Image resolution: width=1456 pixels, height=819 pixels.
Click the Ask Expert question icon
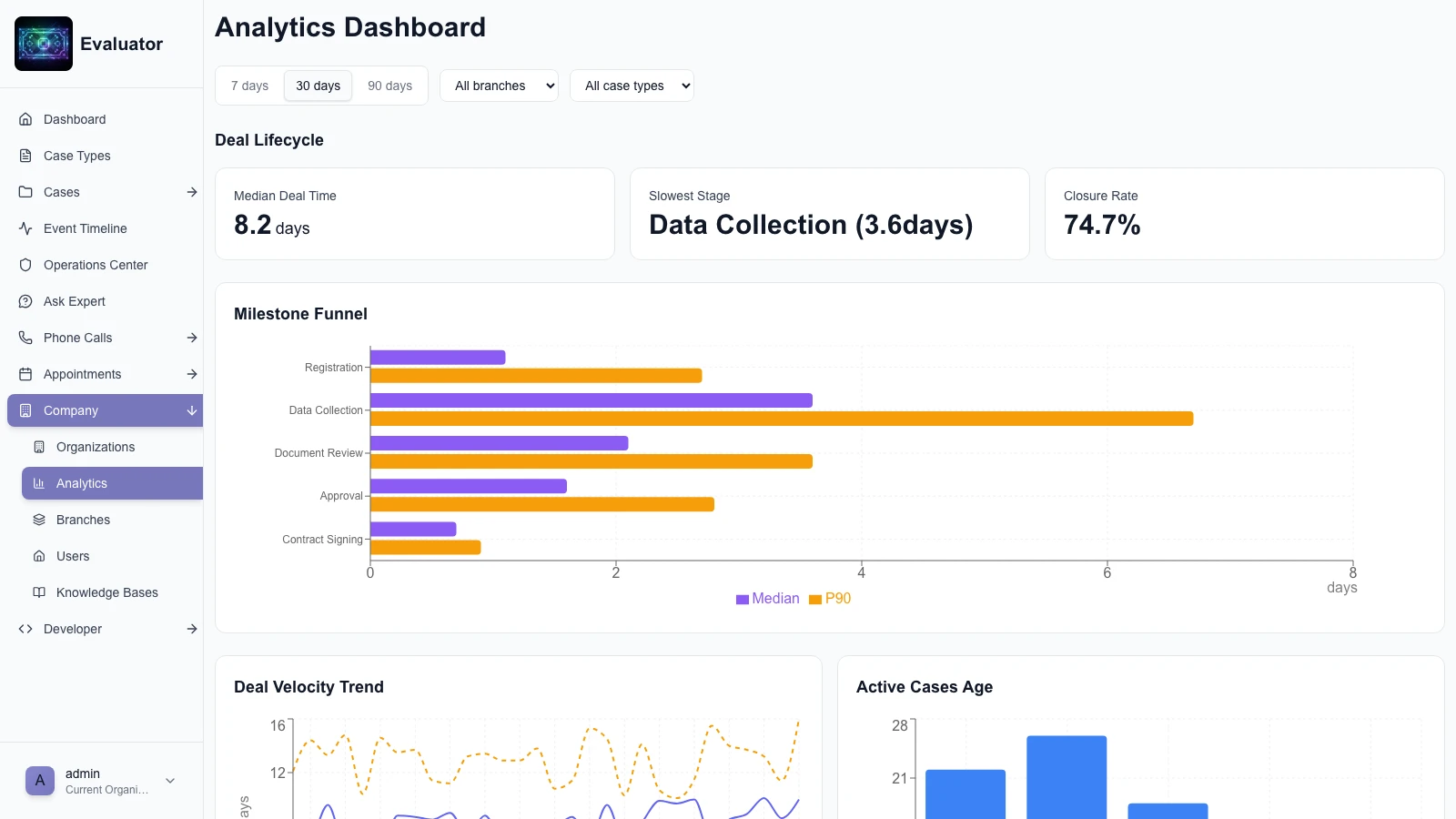[x=25, y=301]
